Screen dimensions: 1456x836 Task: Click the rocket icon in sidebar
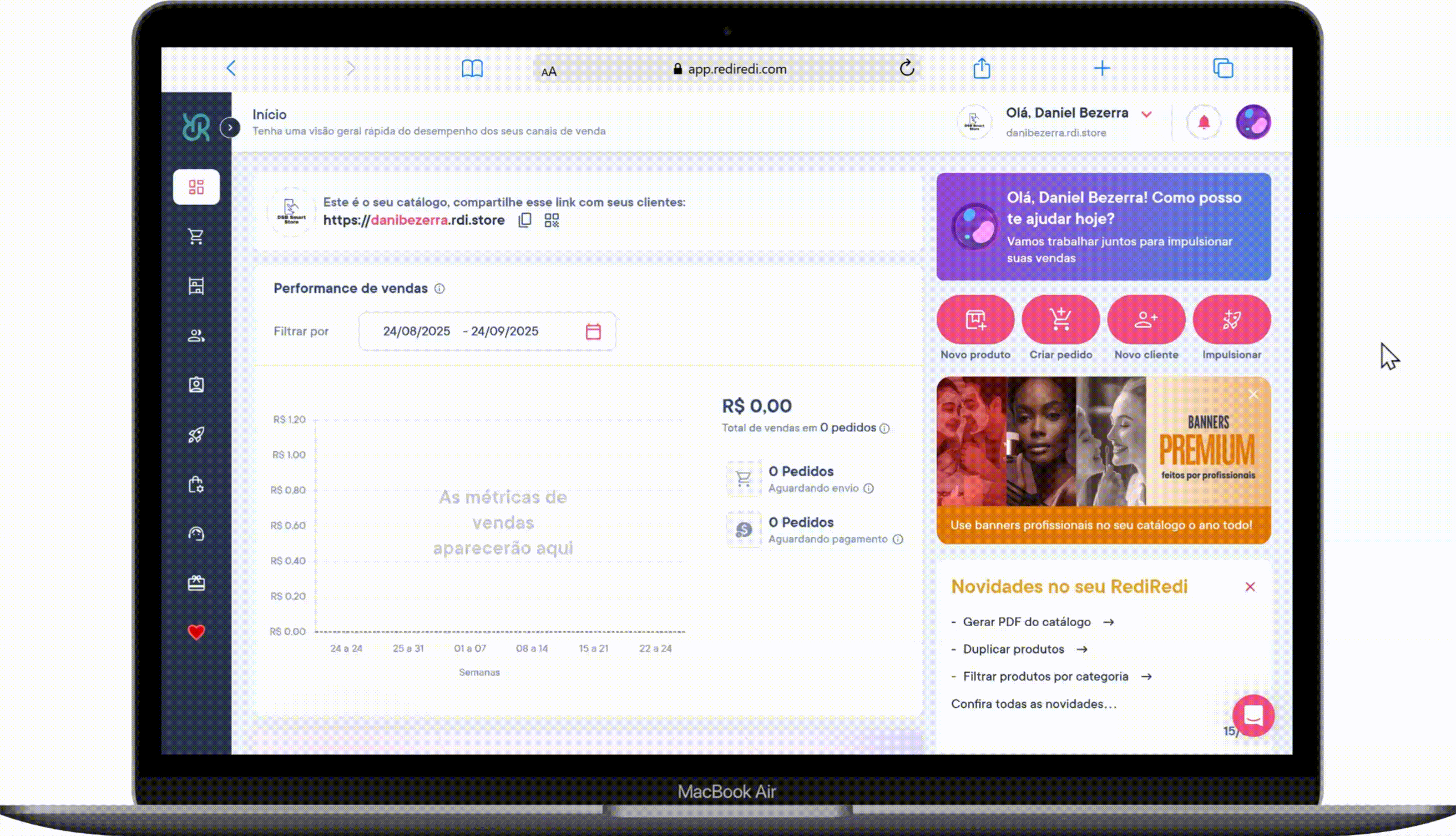[196, 435]
